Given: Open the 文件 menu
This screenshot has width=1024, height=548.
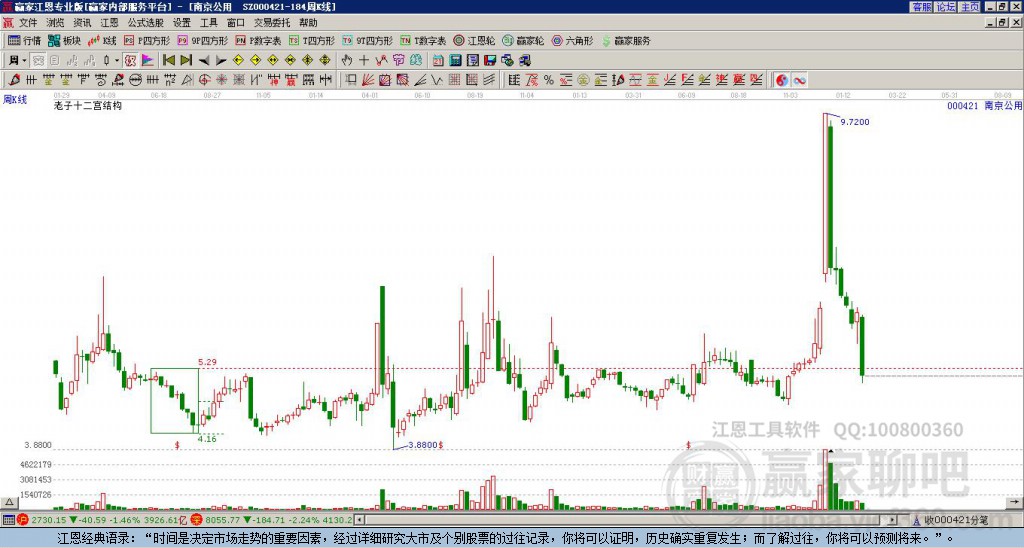Looking at the screenshot, I should pos(28,23).
